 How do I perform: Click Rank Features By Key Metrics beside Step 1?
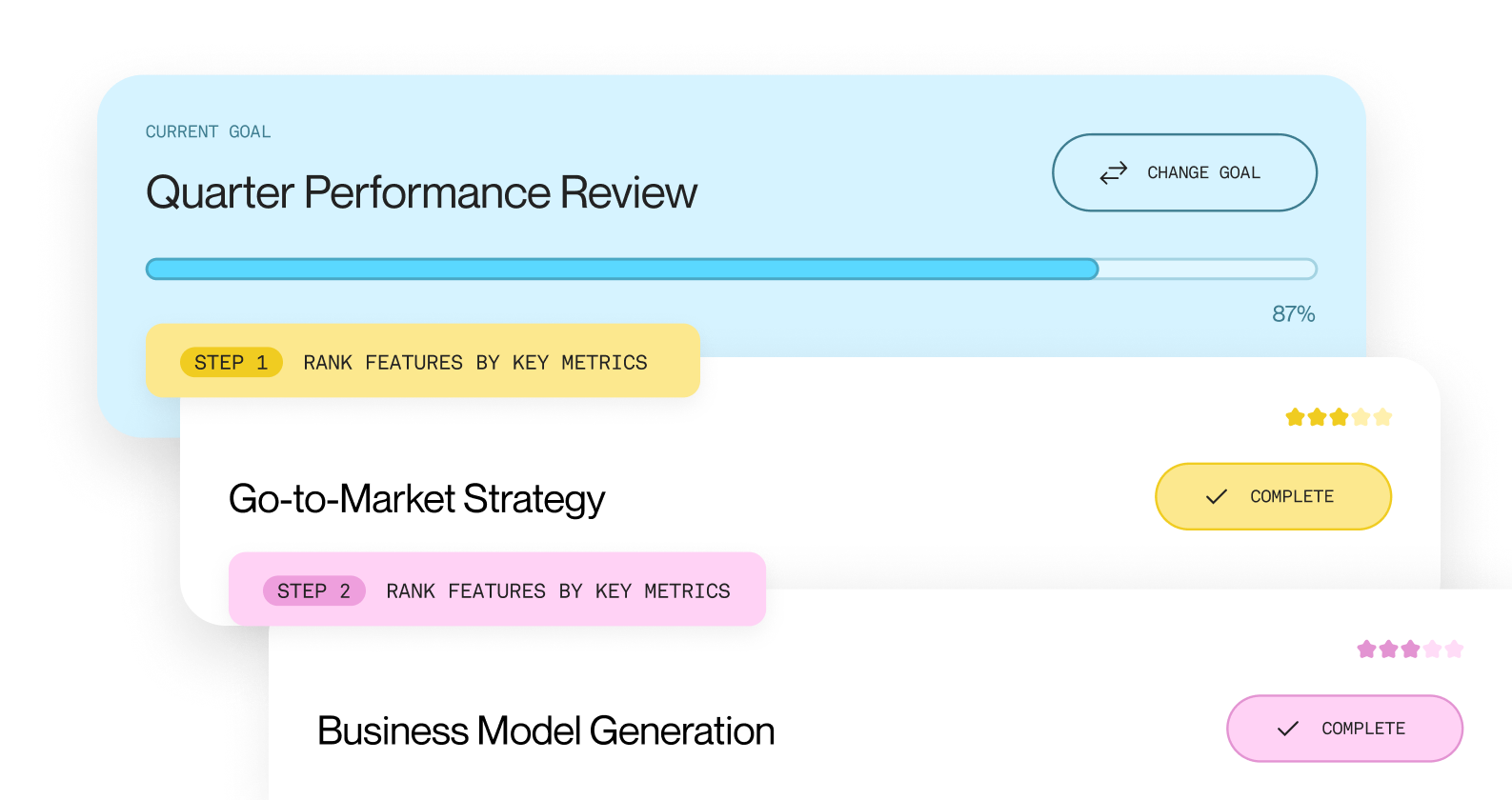[475, 363]
